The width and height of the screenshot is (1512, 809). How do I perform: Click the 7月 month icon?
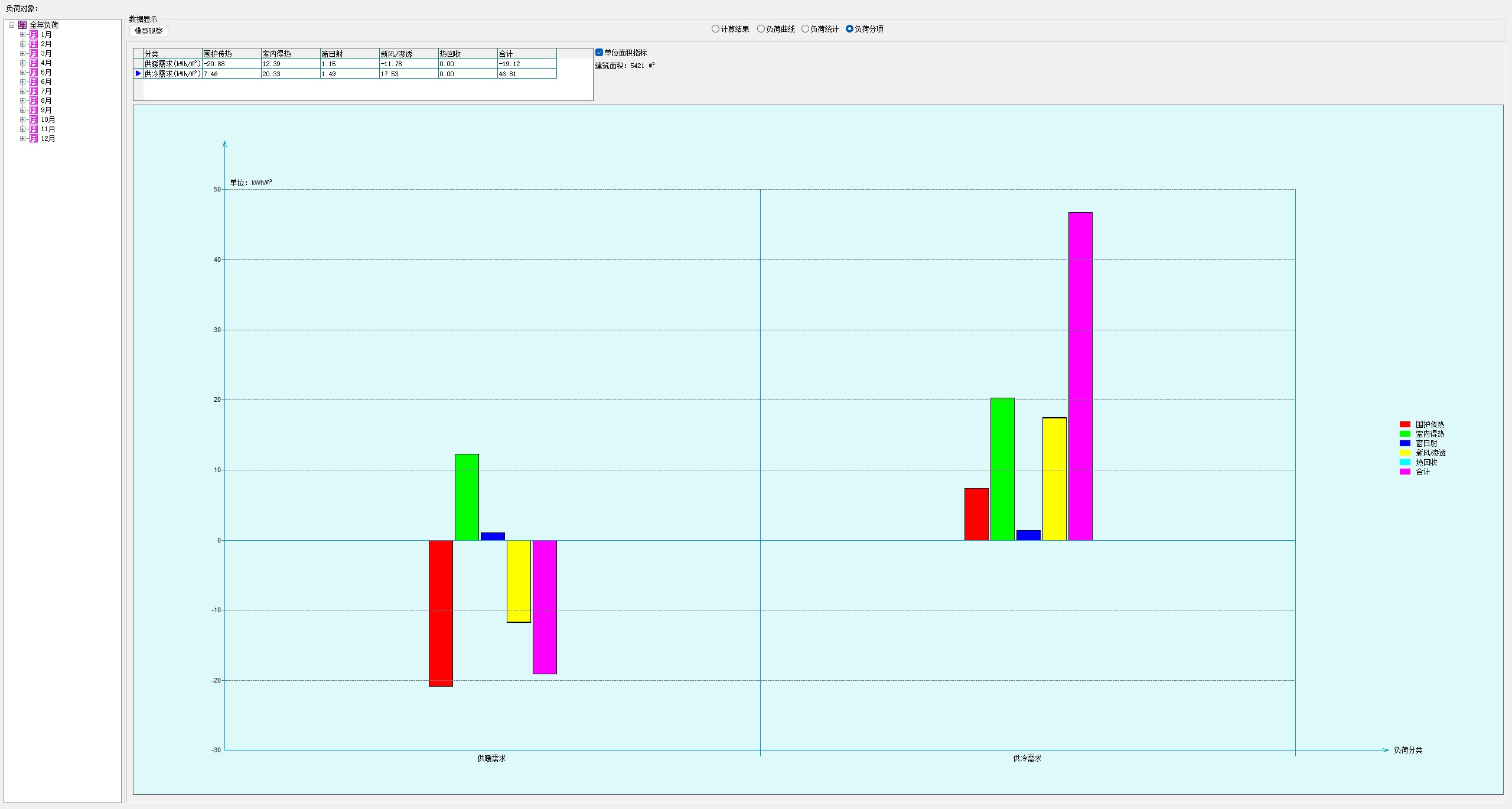34,91
